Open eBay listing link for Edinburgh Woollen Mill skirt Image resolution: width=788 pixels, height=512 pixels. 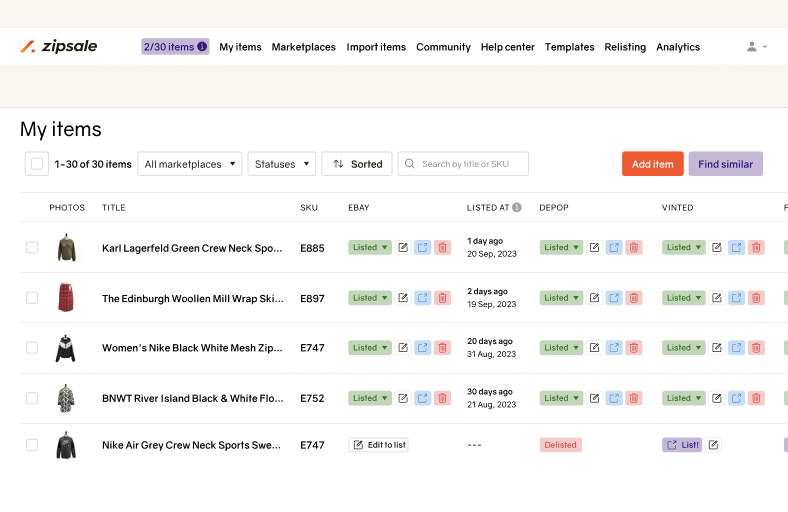(422, 298)
